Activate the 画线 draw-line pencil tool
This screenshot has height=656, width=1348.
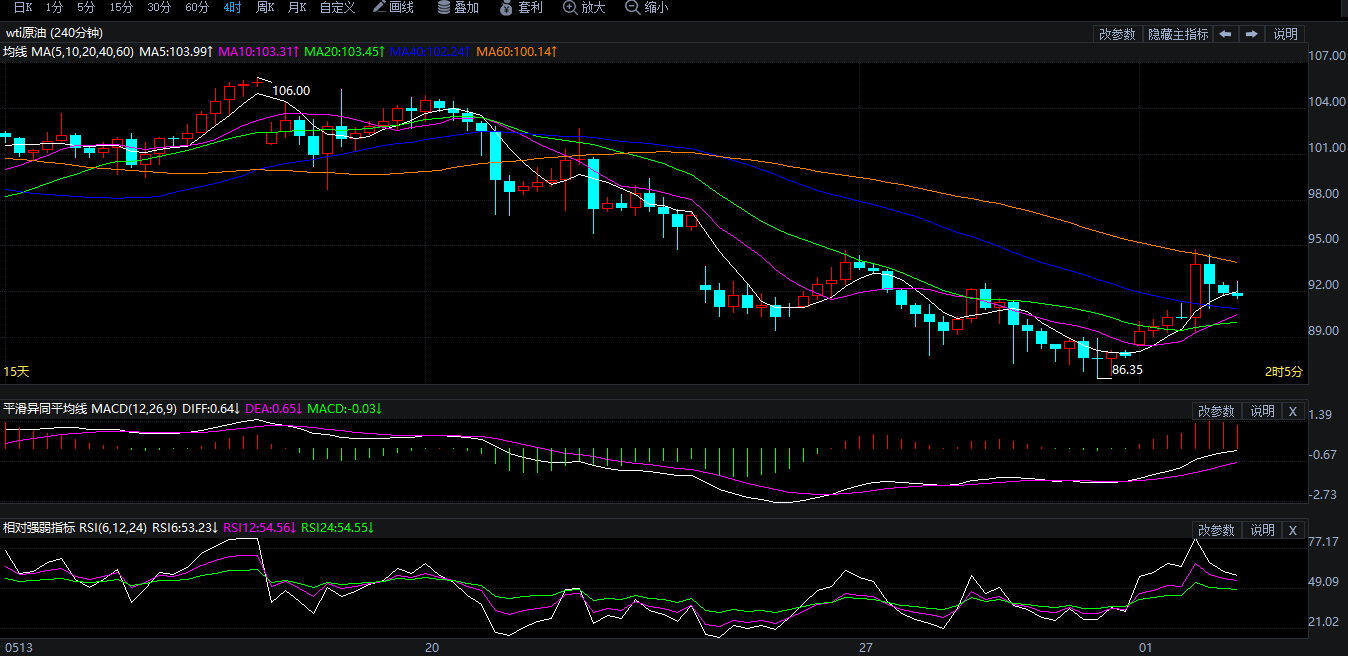pos(393,7)
